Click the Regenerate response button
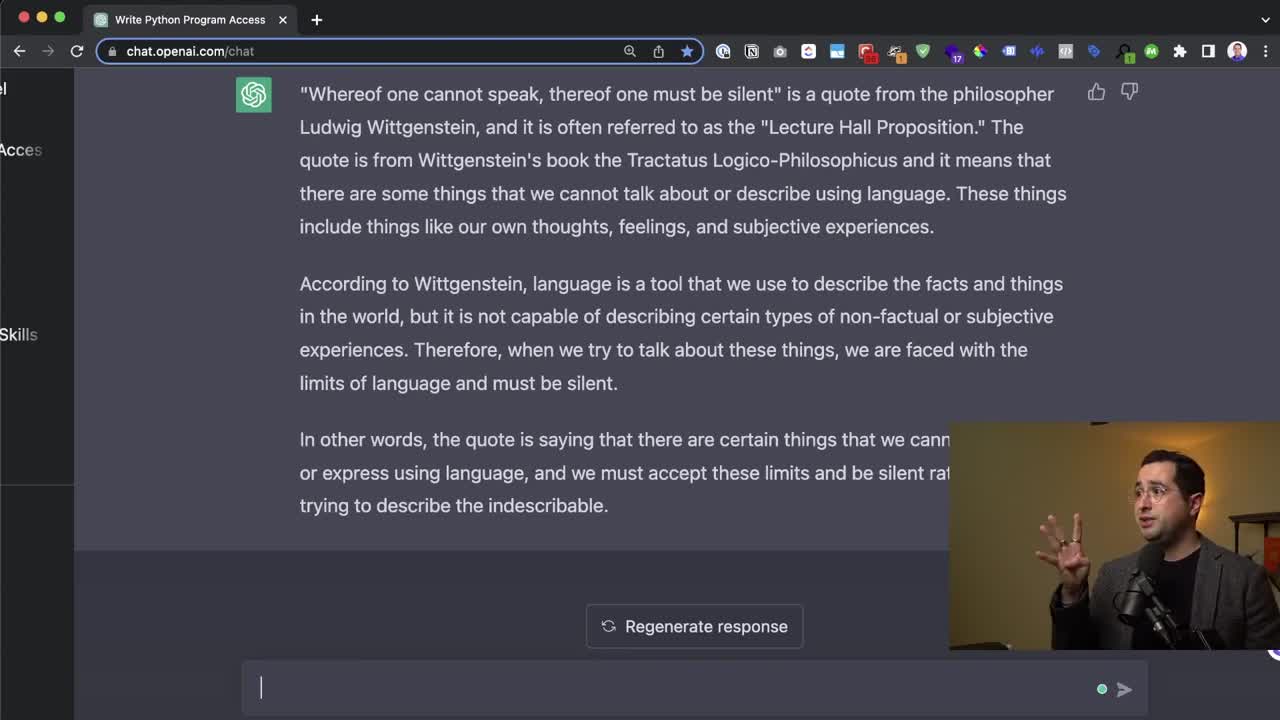Screen dimensions: 1280x720 click(694, 626)
